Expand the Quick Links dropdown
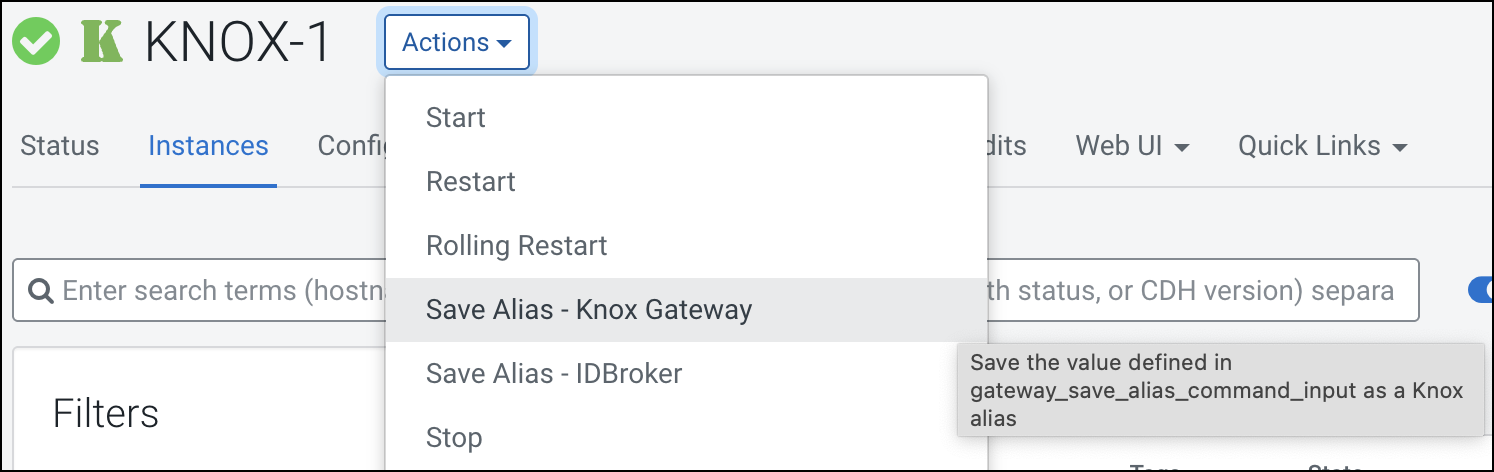The width and height of the screenshot is (1494, 472). click(1322, 146)
